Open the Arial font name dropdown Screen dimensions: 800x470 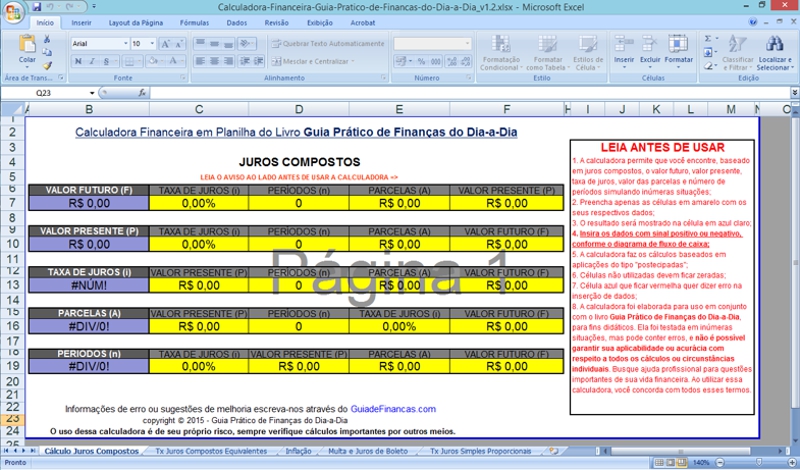point(126,44)
